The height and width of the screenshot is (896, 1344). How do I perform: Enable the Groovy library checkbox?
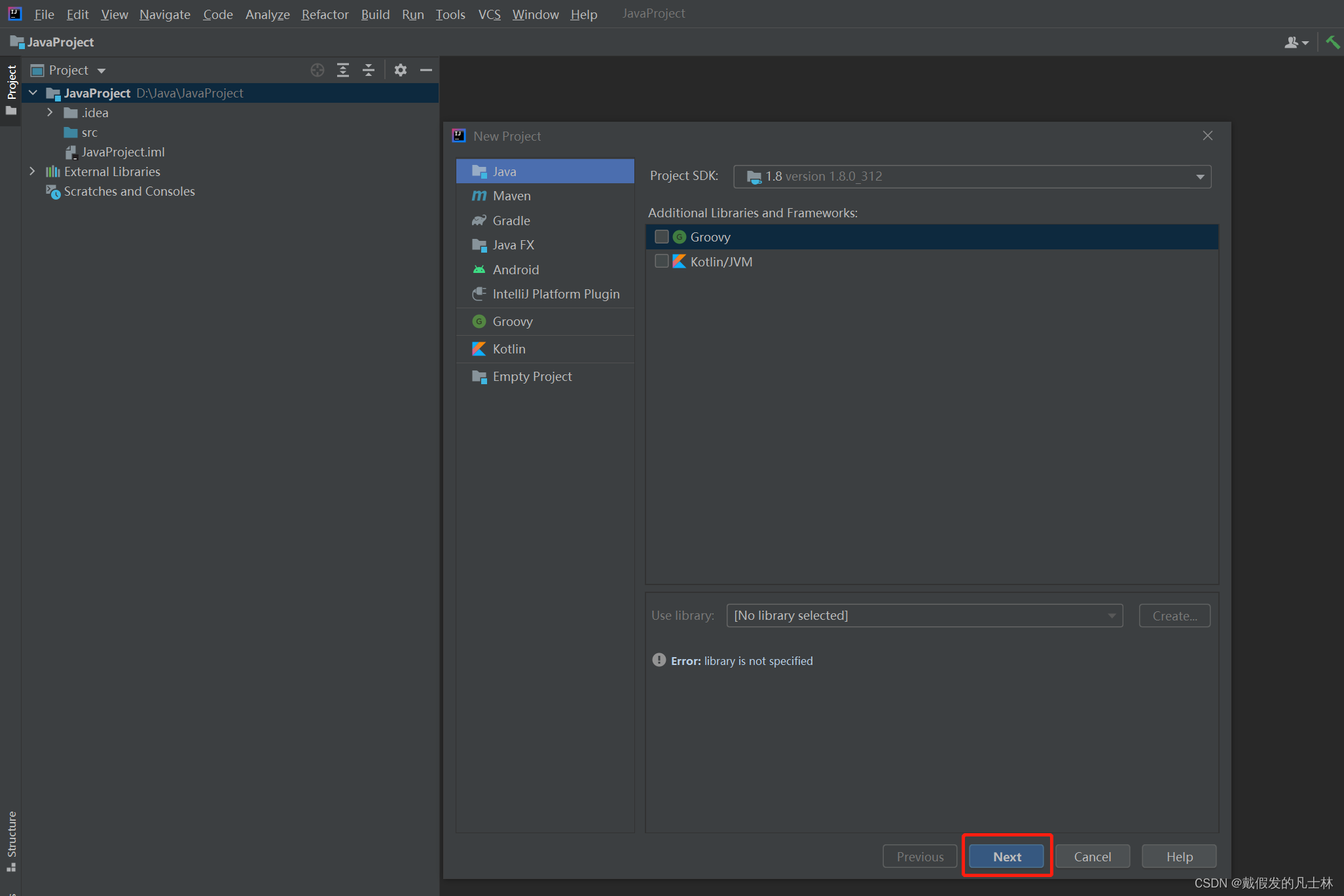[662, 237]
